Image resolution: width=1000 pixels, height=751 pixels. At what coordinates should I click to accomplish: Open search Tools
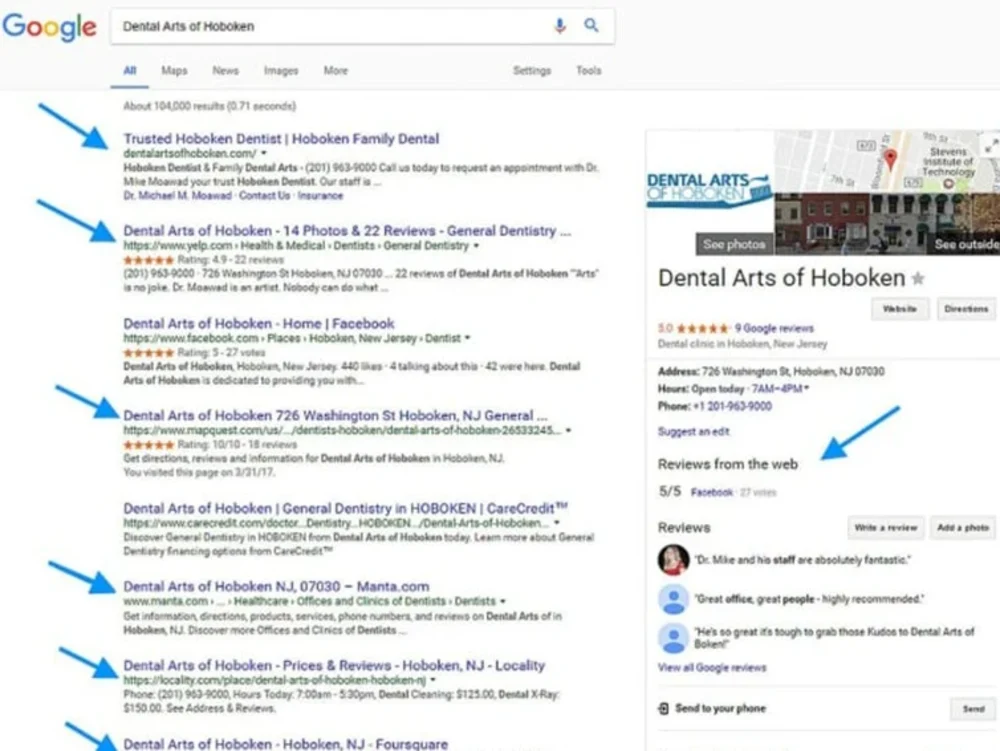[x=589, y=71]
